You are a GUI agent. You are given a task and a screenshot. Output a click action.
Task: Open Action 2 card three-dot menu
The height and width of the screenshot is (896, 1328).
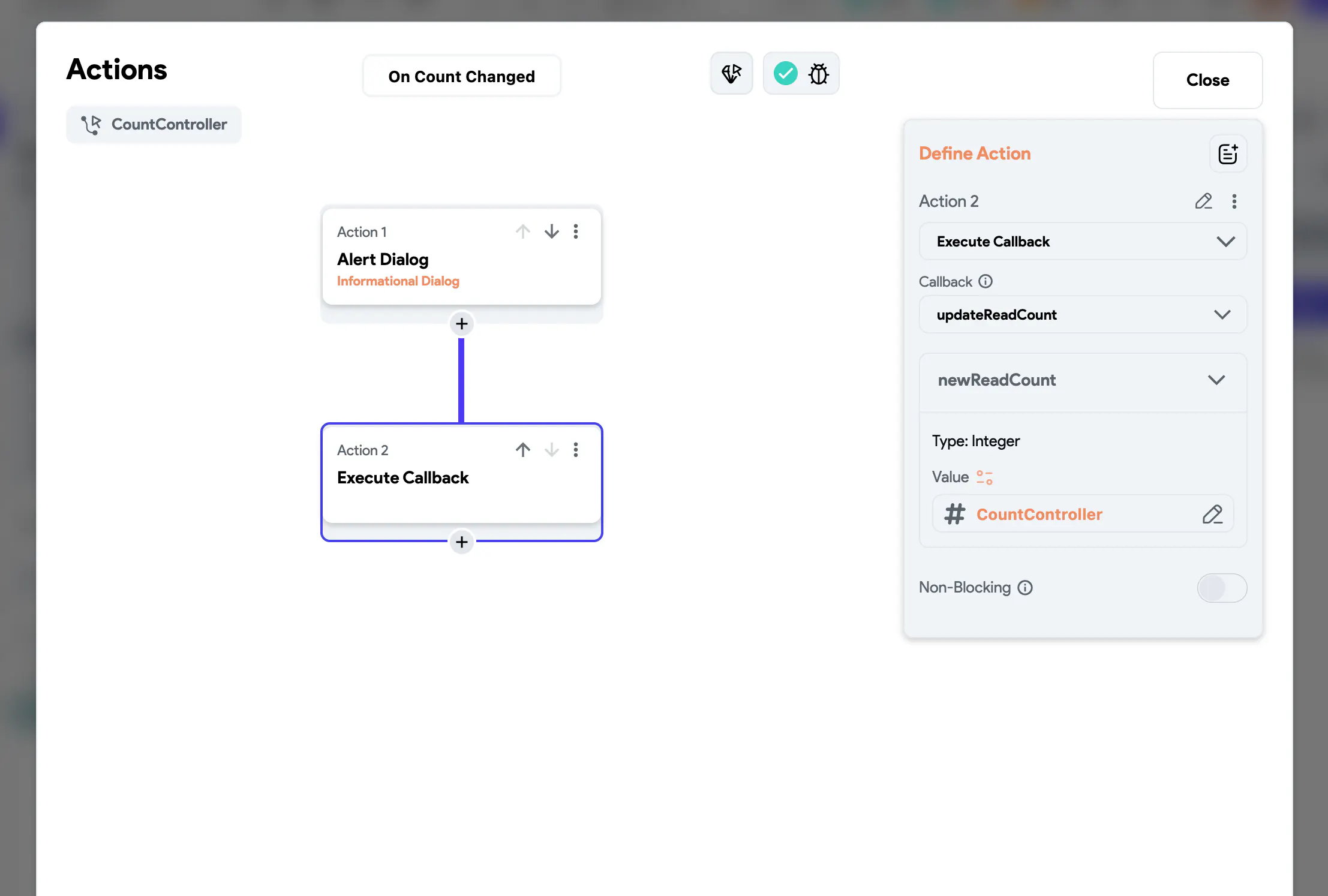coord(576,450)
